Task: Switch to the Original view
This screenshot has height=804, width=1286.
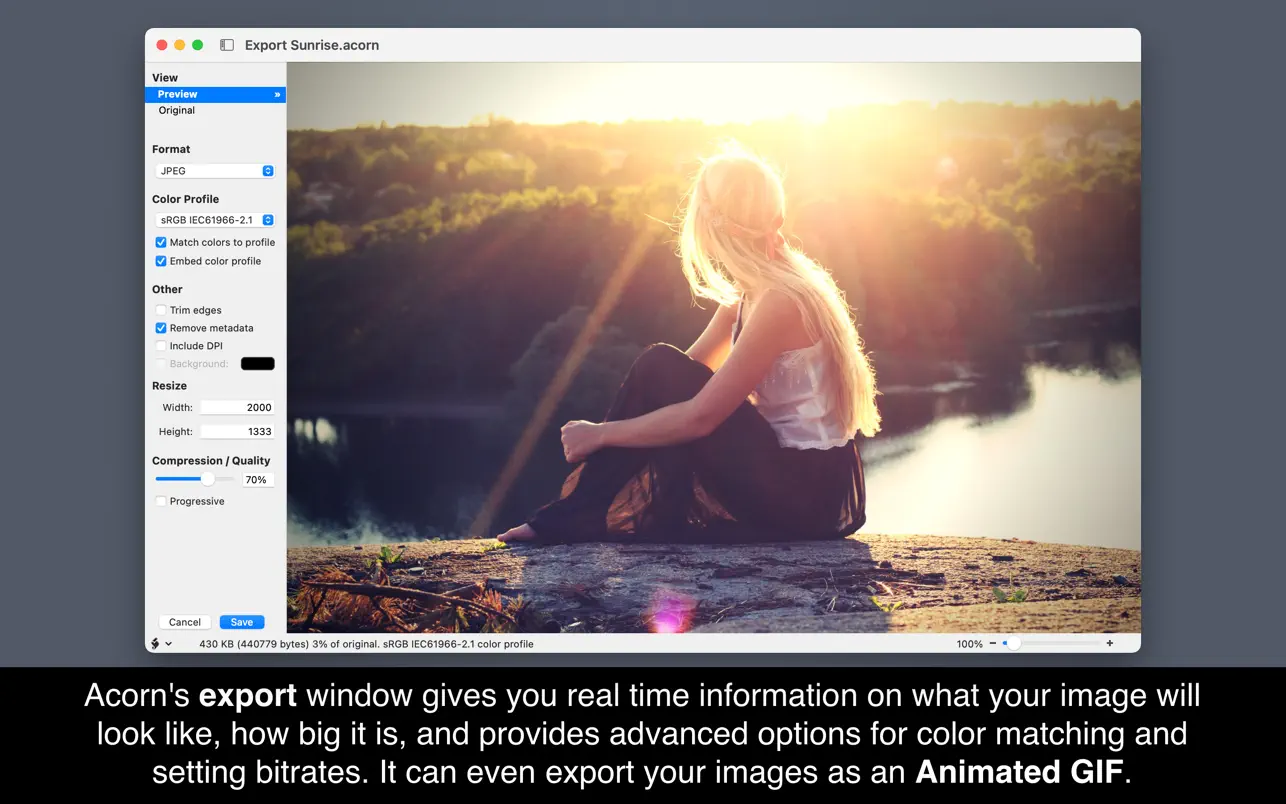Action: point(177,111)
